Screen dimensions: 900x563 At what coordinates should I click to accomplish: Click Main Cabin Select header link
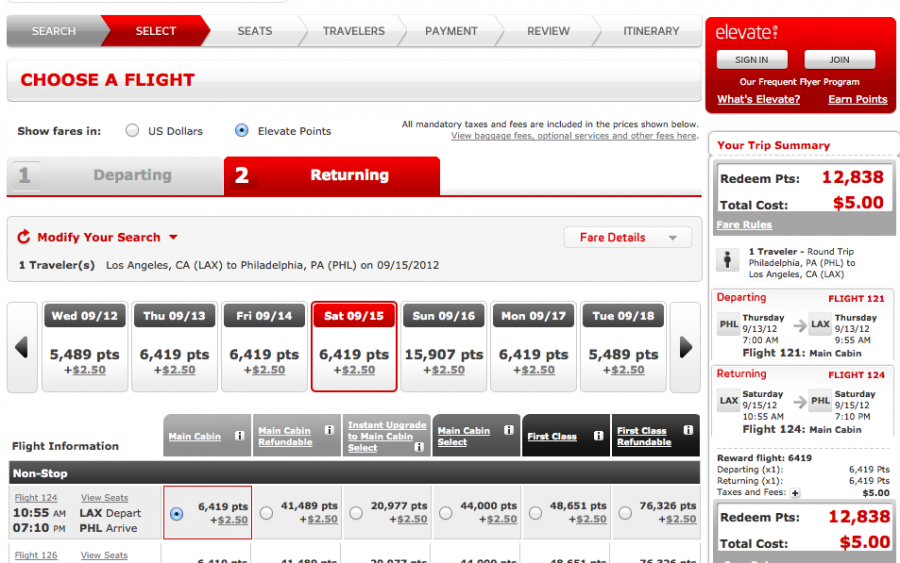(x=464, y=436)
